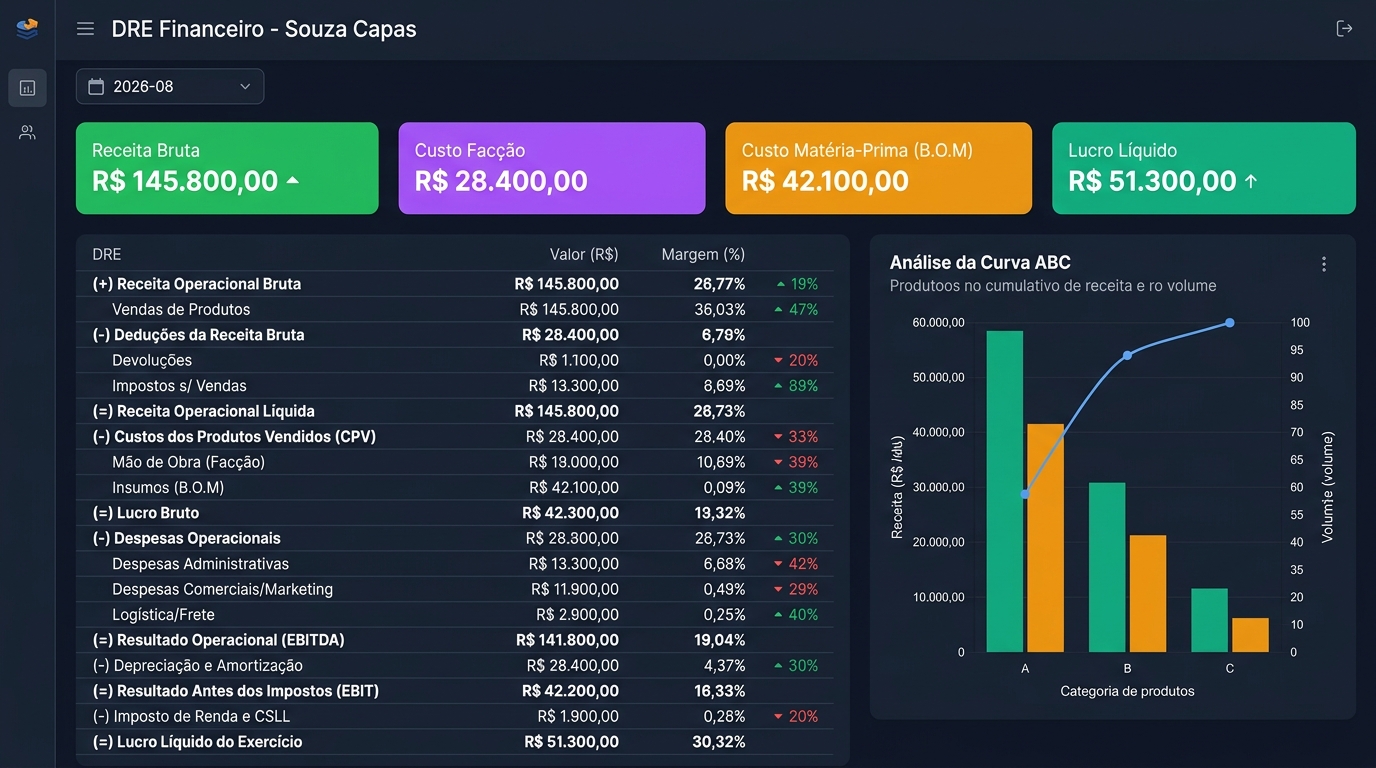Click the green bar for category B
Viewport: 1376px width, 768px height.
[x=1107, y=567]
